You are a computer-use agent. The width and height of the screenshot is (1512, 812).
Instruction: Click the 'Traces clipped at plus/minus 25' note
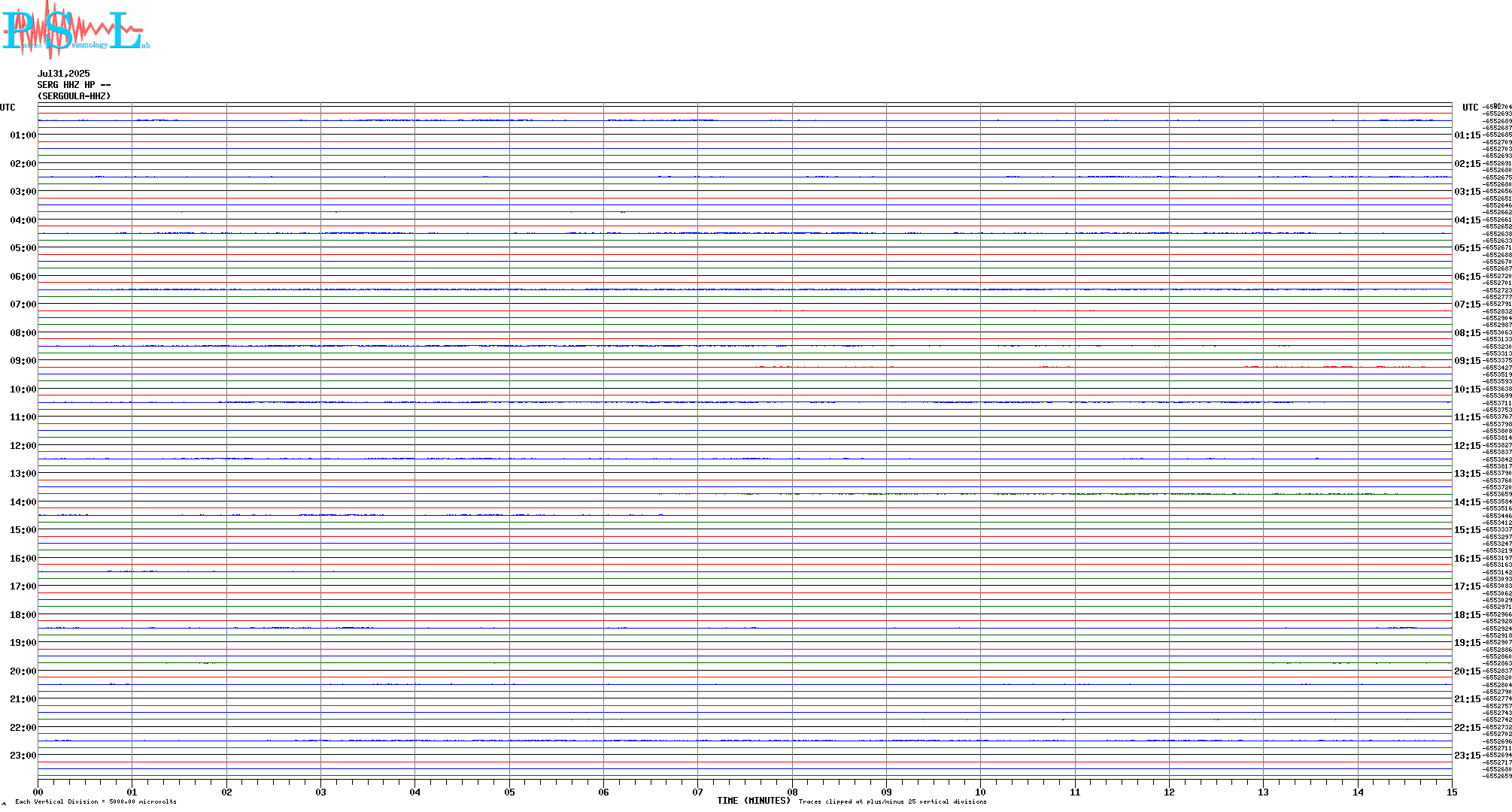pyautogui.click(x=892, y=801)
